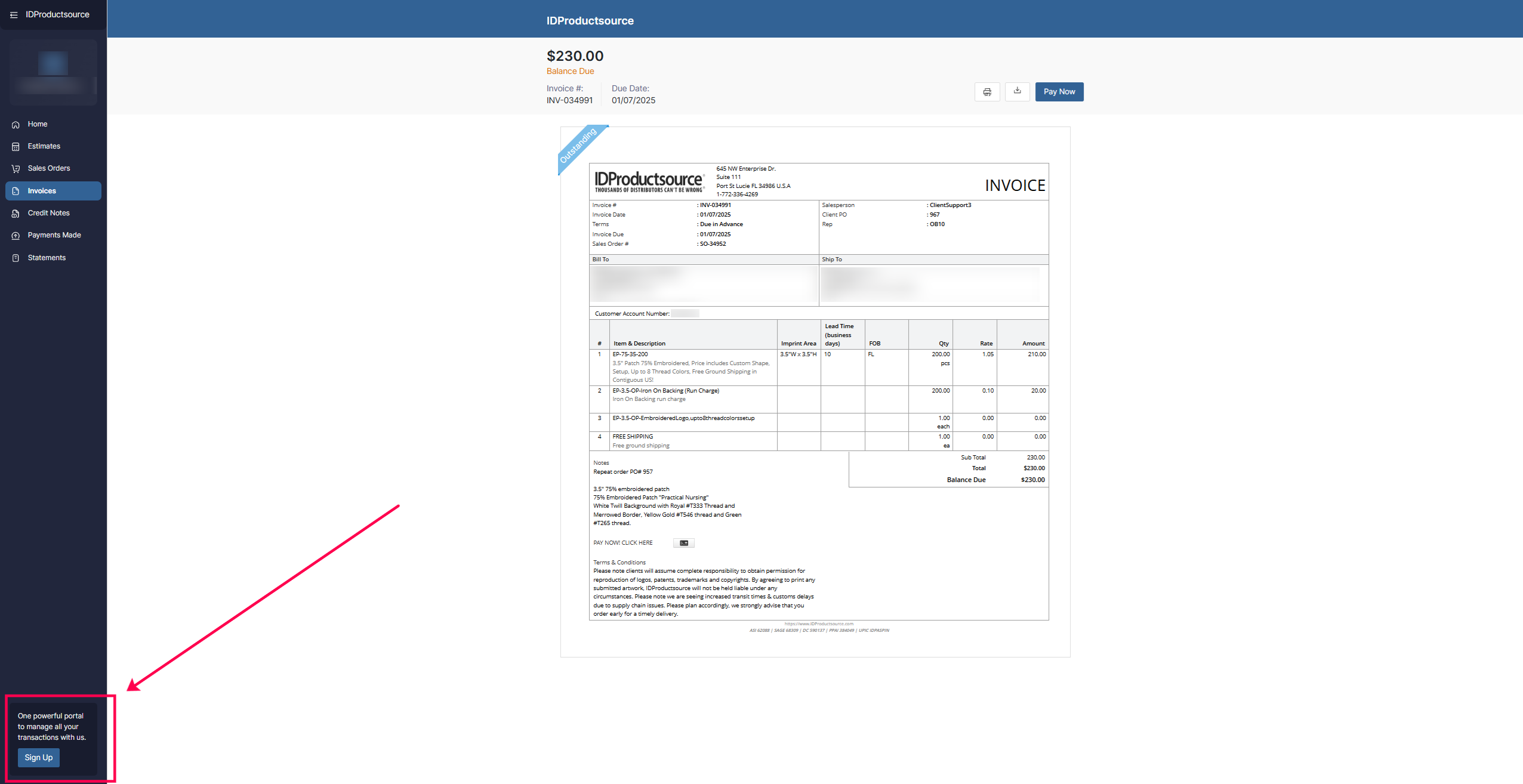
Task: Click the Home icon in the sidebar
Action: pyautogui.click(x=16, y=125)
